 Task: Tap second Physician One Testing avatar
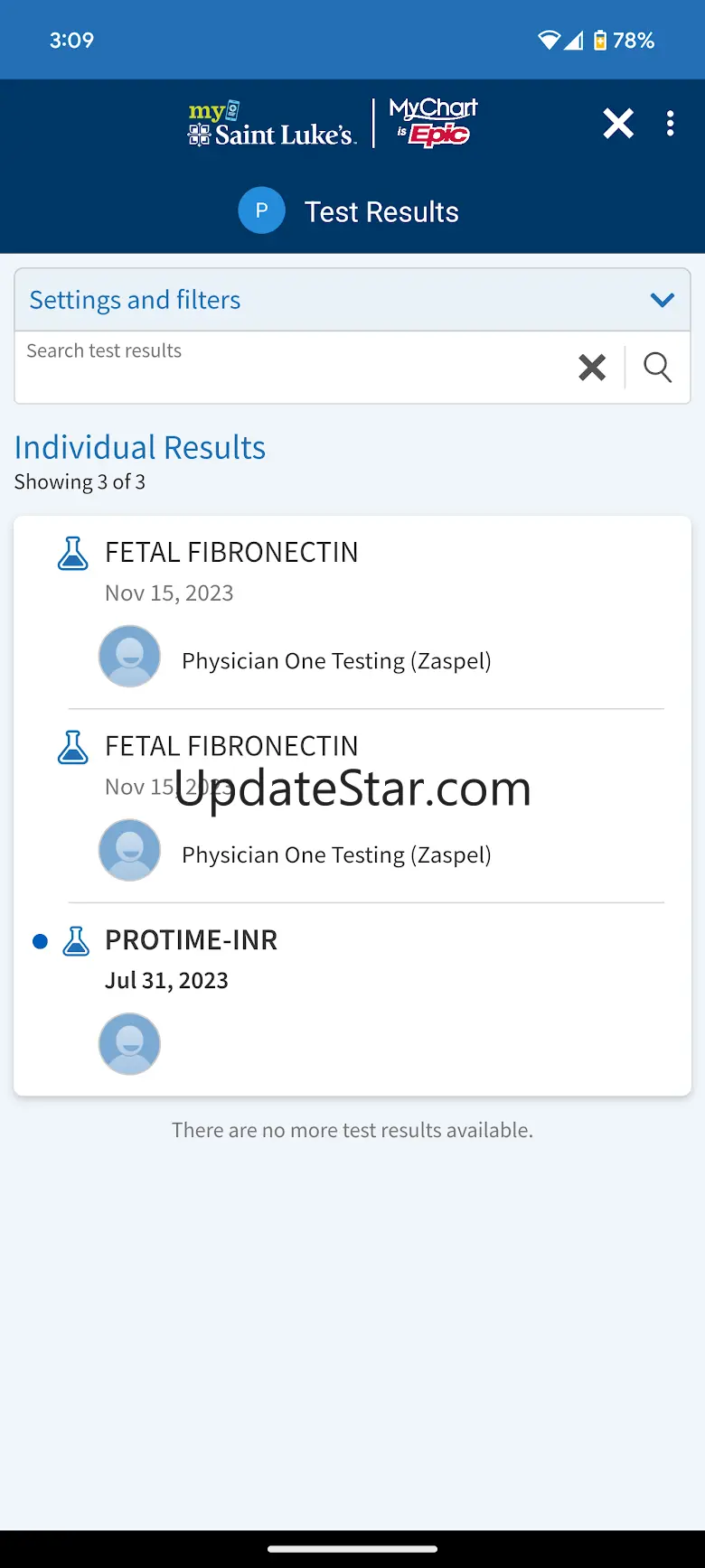point(129,850)
